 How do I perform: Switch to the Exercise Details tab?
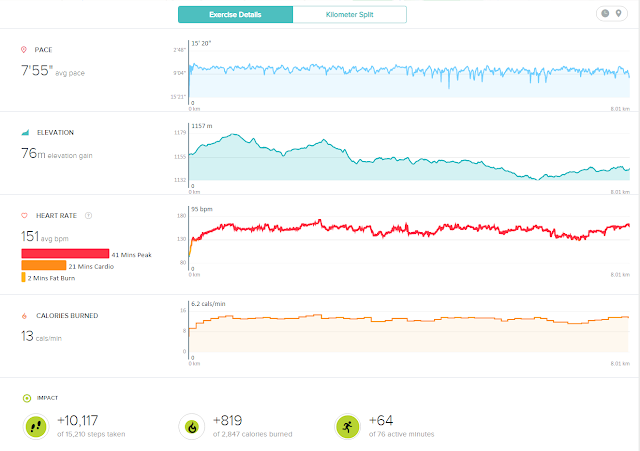point(236,15)
